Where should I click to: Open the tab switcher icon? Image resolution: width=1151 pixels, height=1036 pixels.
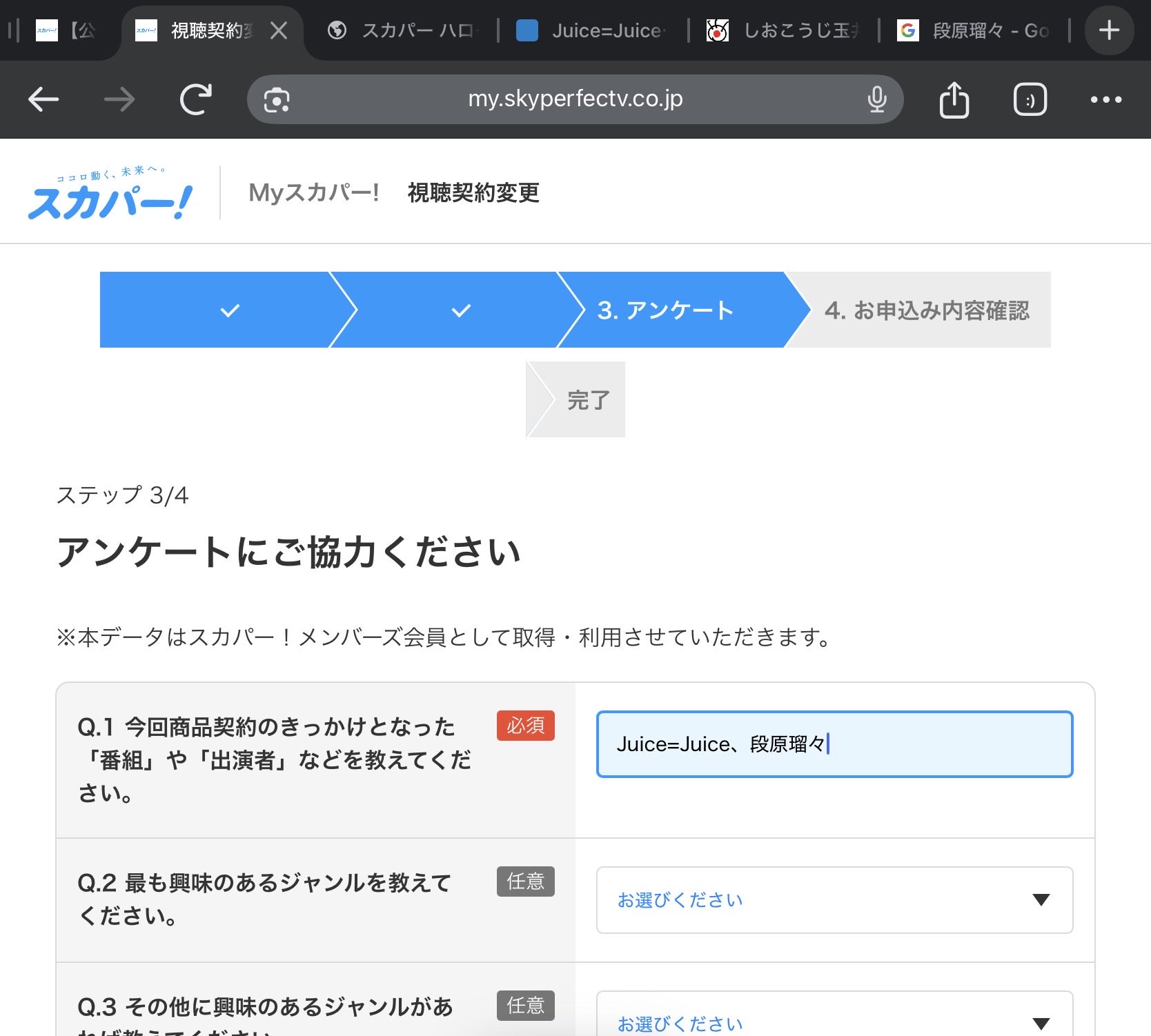tap(1030, 99)
